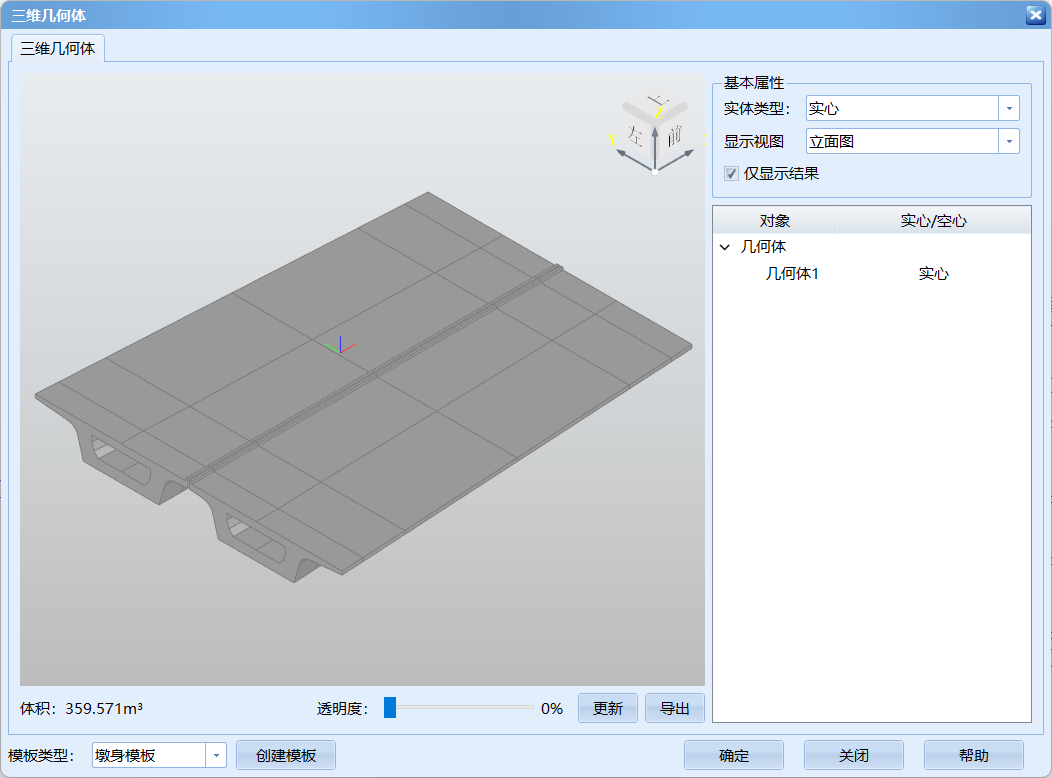Click the origin point of the axis triad
The height and width of the screenshot is (778, 1052).
coord(655,171)
